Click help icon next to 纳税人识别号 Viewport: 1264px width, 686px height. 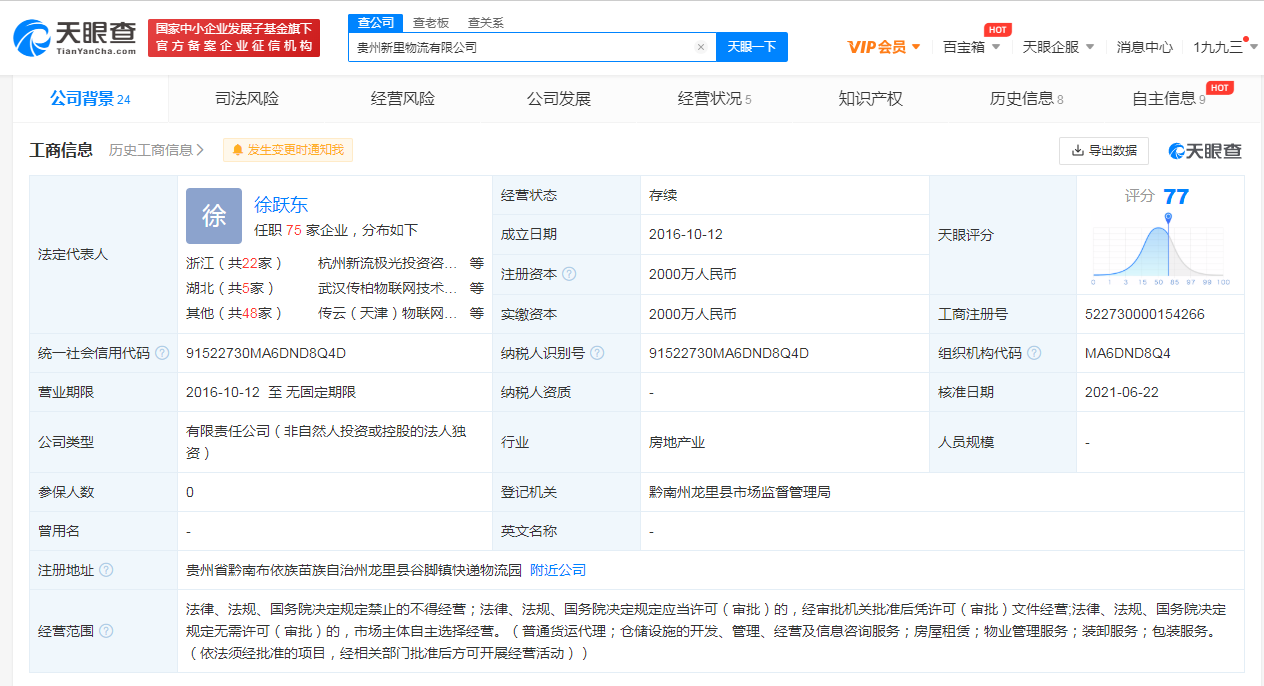pyautogui.click(x=597, y=353)
